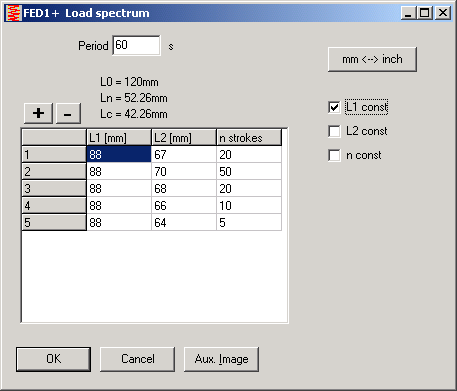
Task: Click L2 cell with value 70
Action: 184,171
